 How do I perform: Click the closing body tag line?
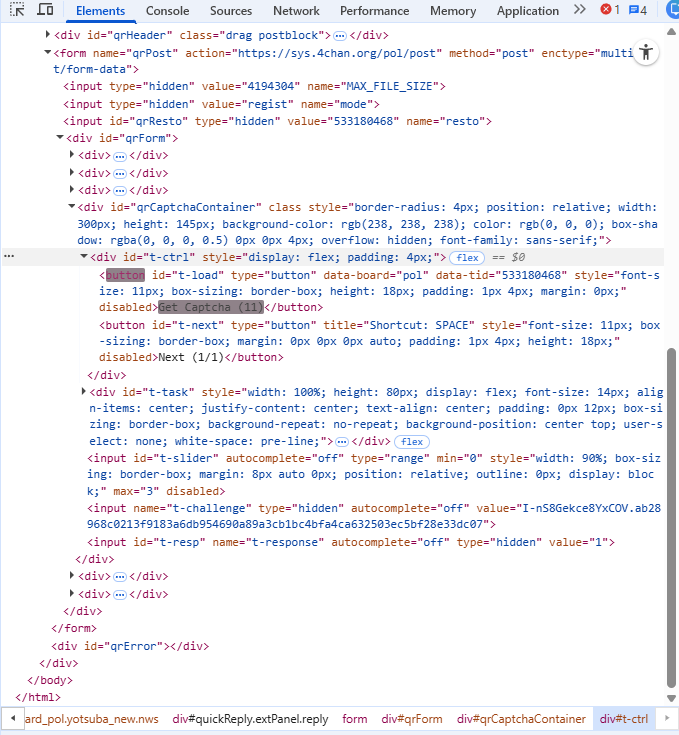pyautogui.click(x=50, y=680)
